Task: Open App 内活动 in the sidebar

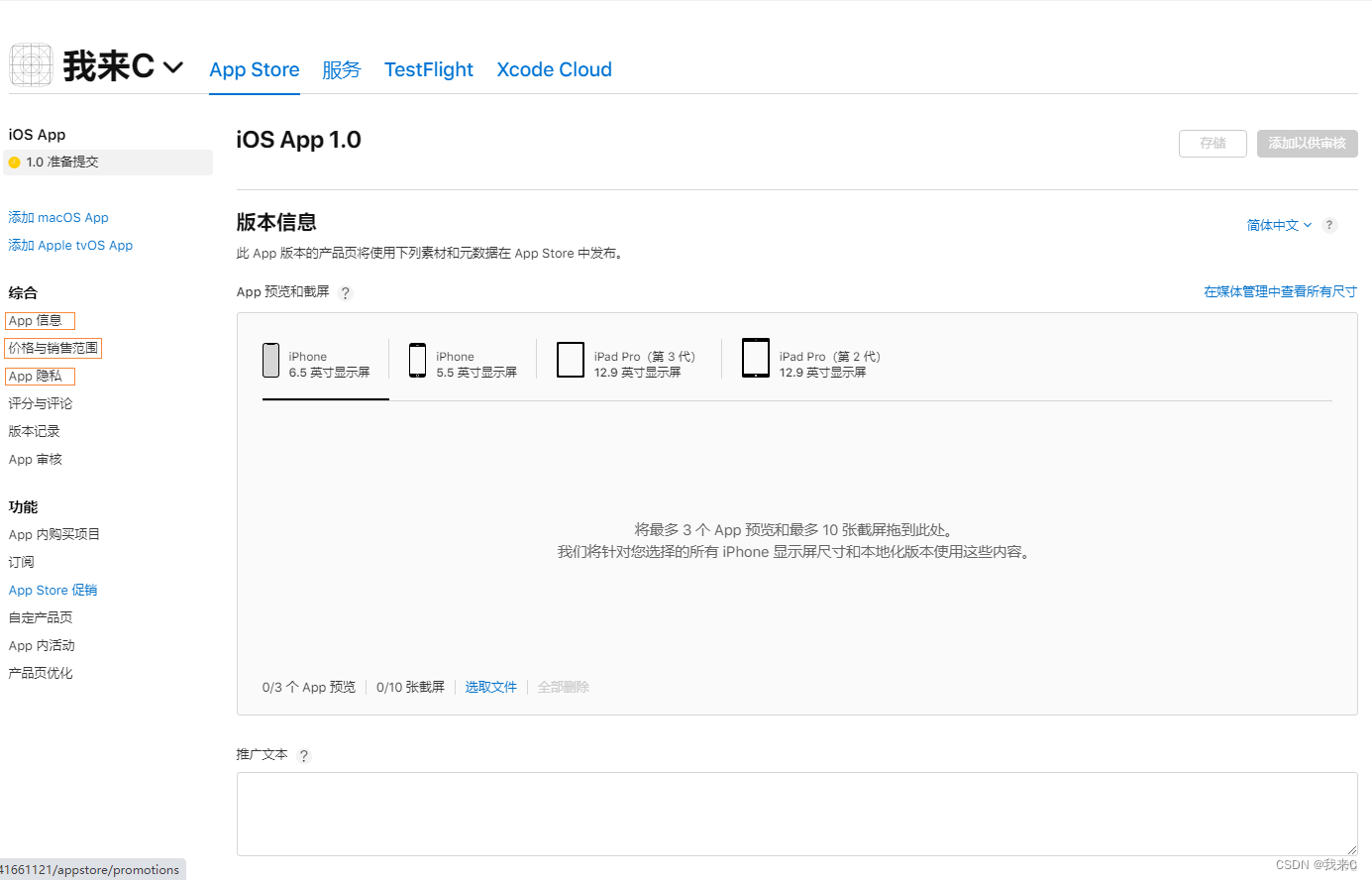Action: point(42,645)
